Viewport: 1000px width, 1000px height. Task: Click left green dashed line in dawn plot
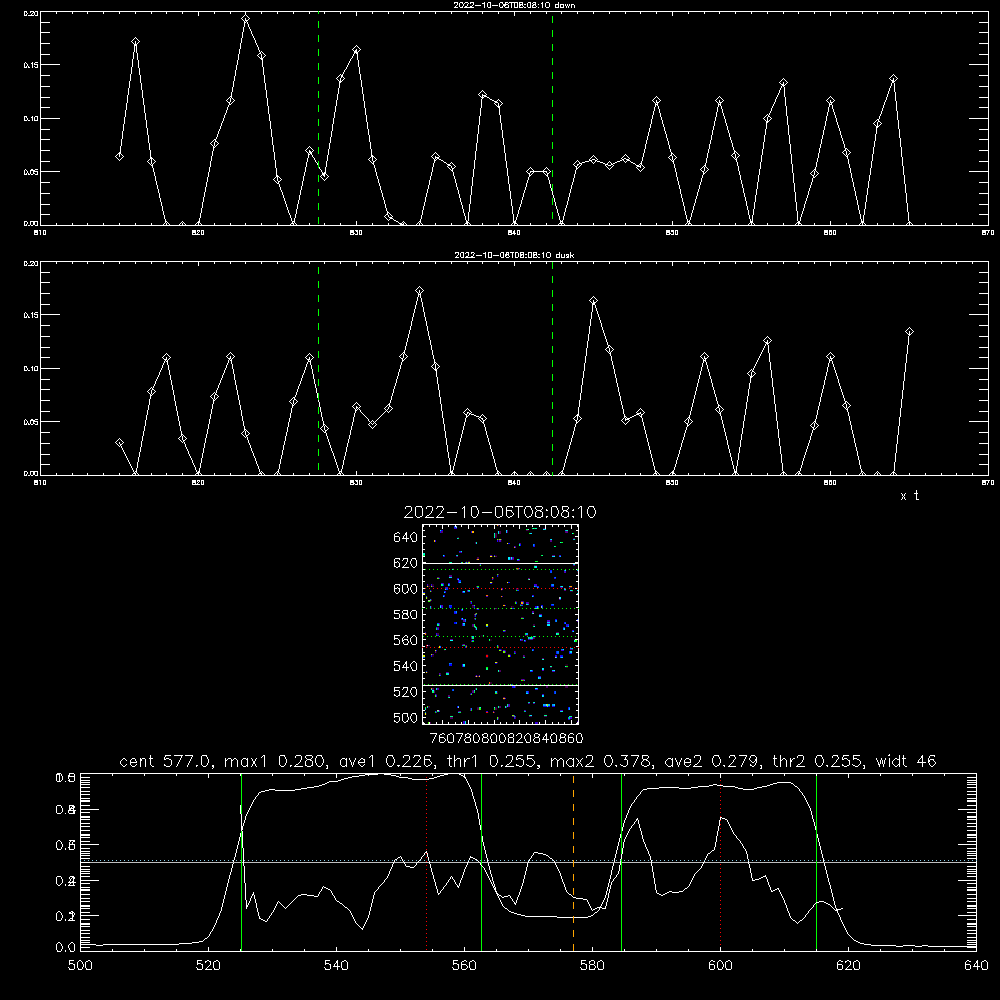click(318, 118)
